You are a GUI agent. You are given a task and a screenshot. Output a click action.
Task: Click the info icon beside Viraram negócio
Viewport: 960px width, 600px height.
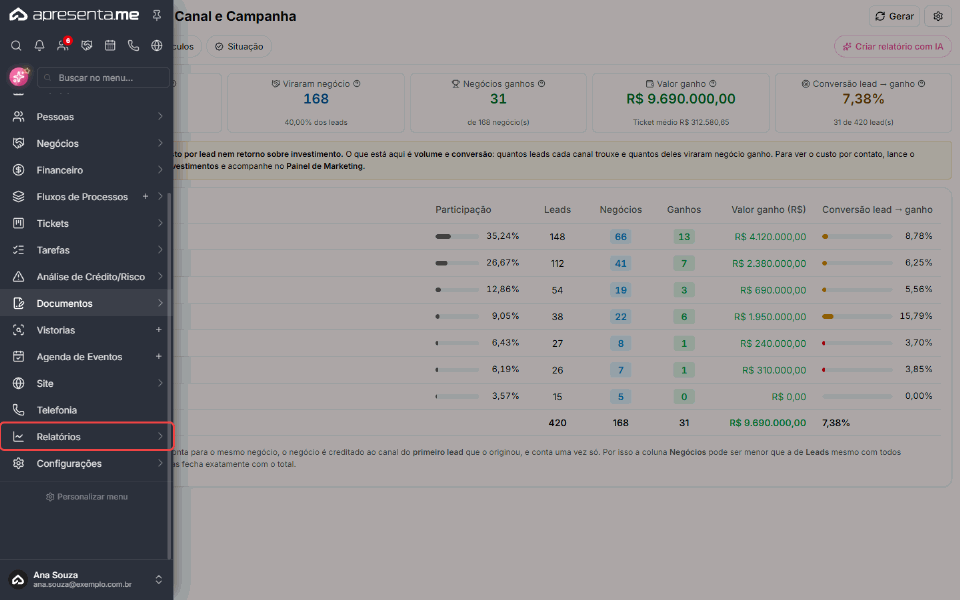tap(357, 84)
